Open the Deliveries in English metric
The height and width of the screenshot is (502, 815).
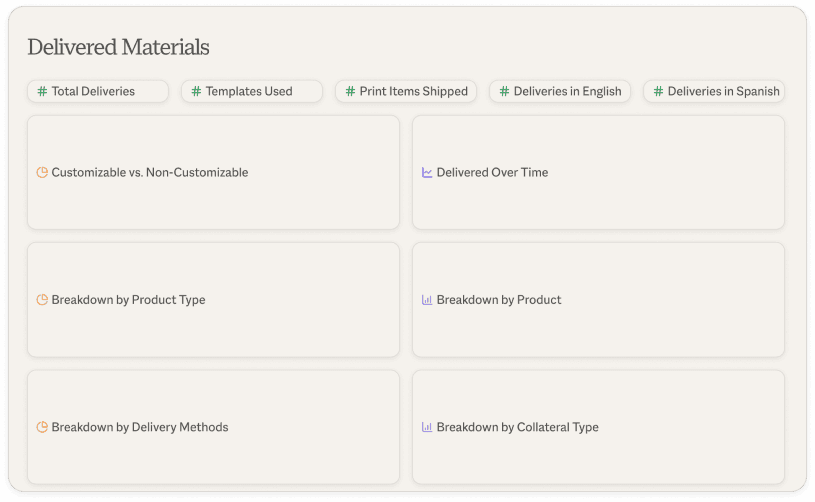560,91
